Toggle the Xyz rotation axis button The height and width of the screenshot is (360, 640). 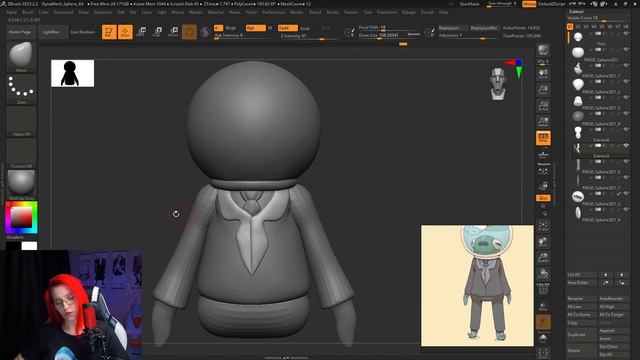(543, 198)
